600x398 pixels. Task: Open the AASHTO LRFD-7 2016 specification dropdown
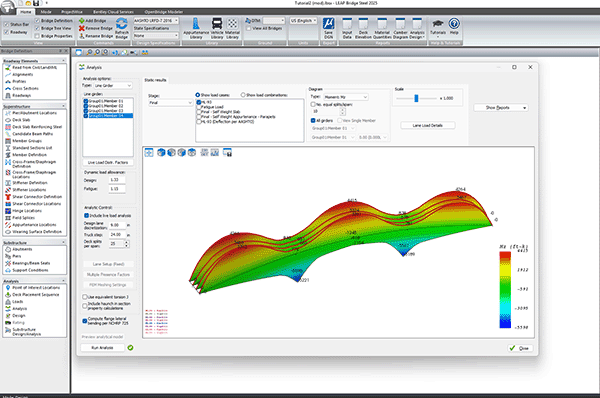[x=156, y=21]
